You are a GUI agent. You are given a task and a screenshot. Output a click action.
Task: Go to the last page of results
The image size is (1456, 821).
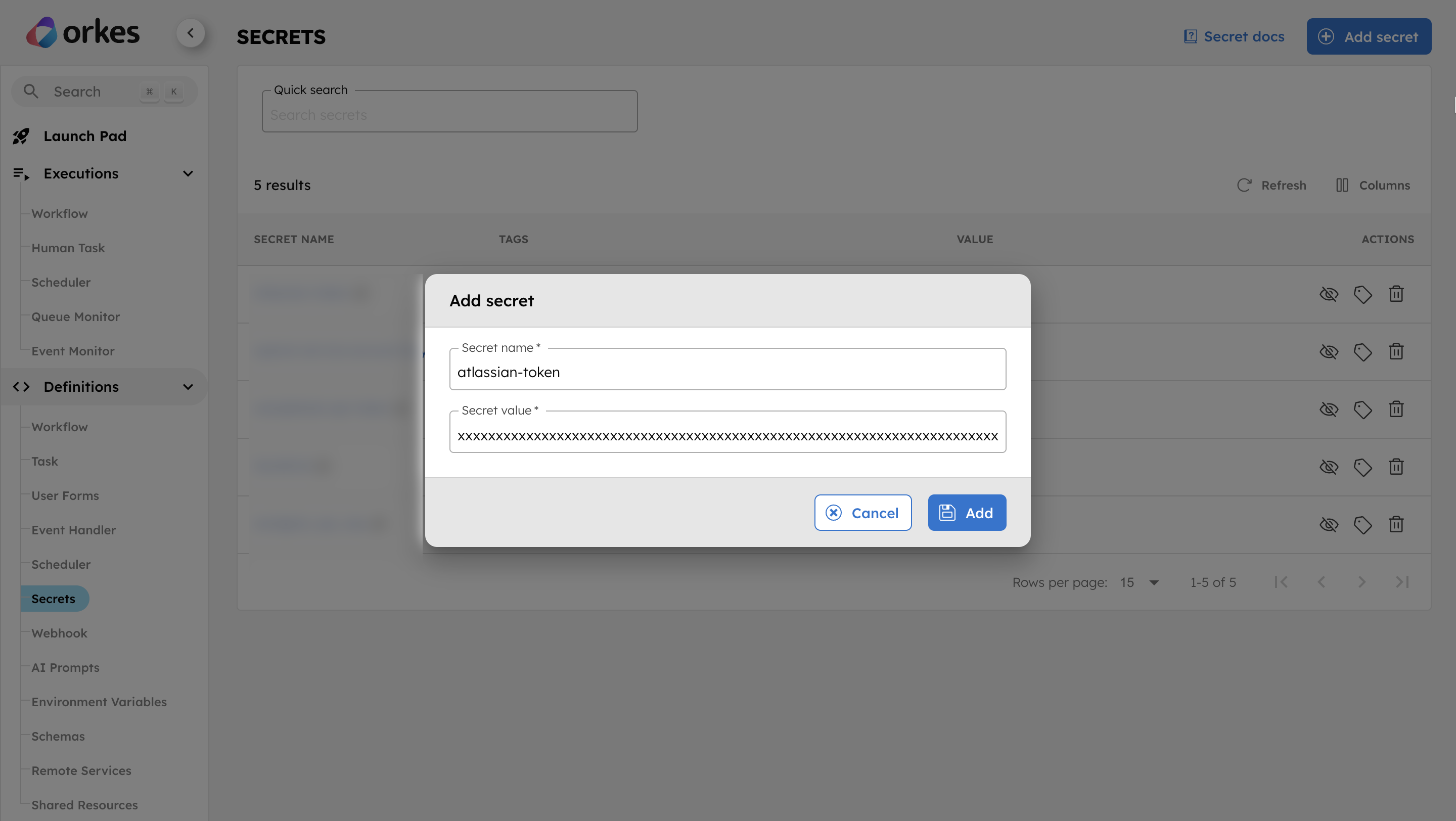pos(1402,582)
